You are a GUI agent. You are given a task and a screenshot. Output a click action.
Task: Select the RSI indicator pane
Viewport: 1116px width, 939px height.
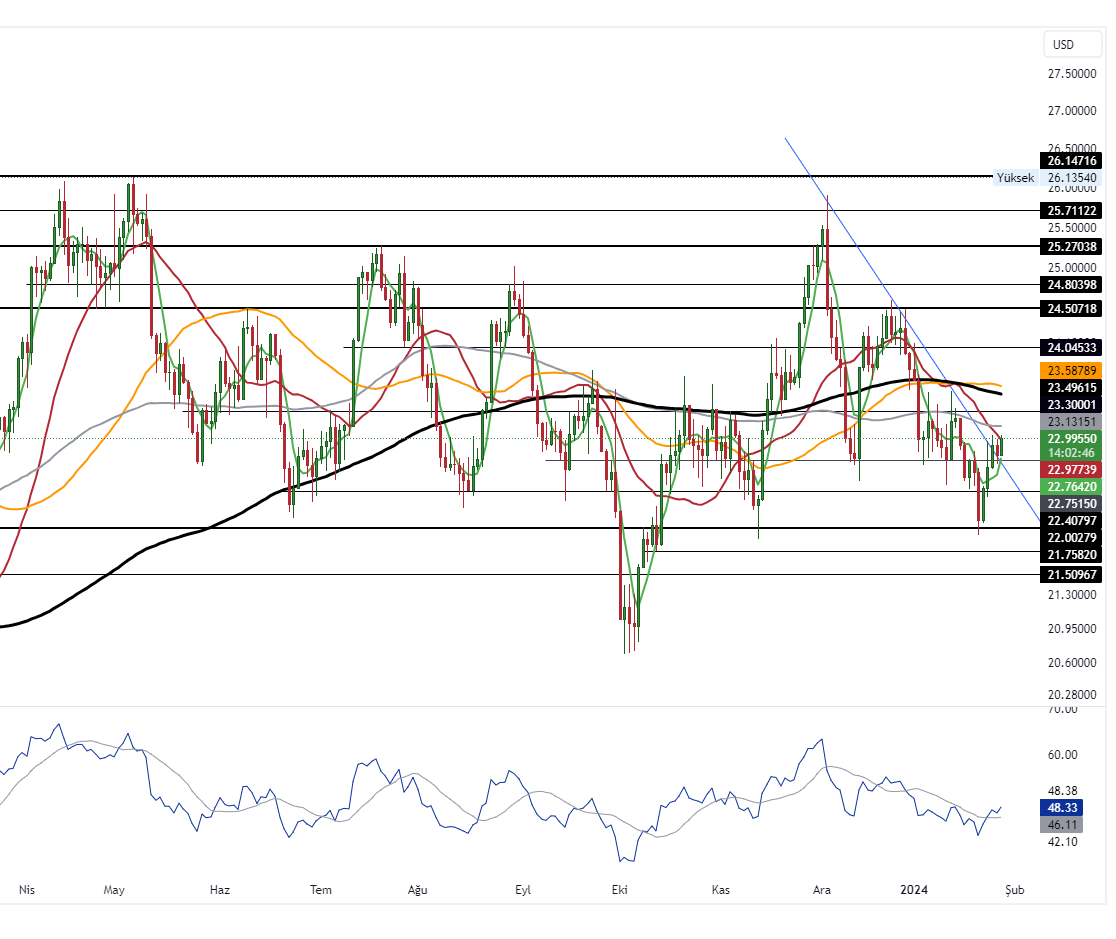coord(500,790)
